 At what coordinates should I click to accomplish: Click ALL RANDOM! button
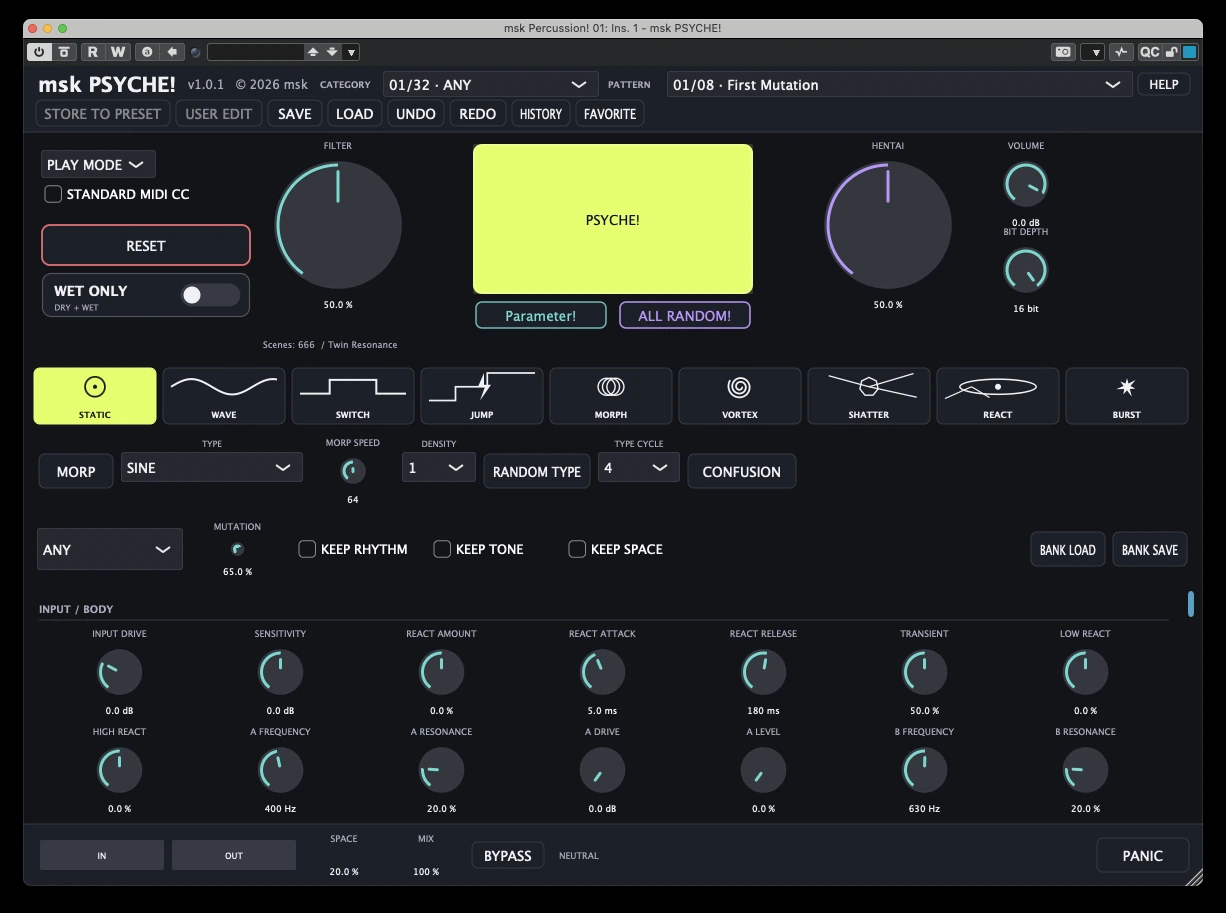tap(685, 316)
